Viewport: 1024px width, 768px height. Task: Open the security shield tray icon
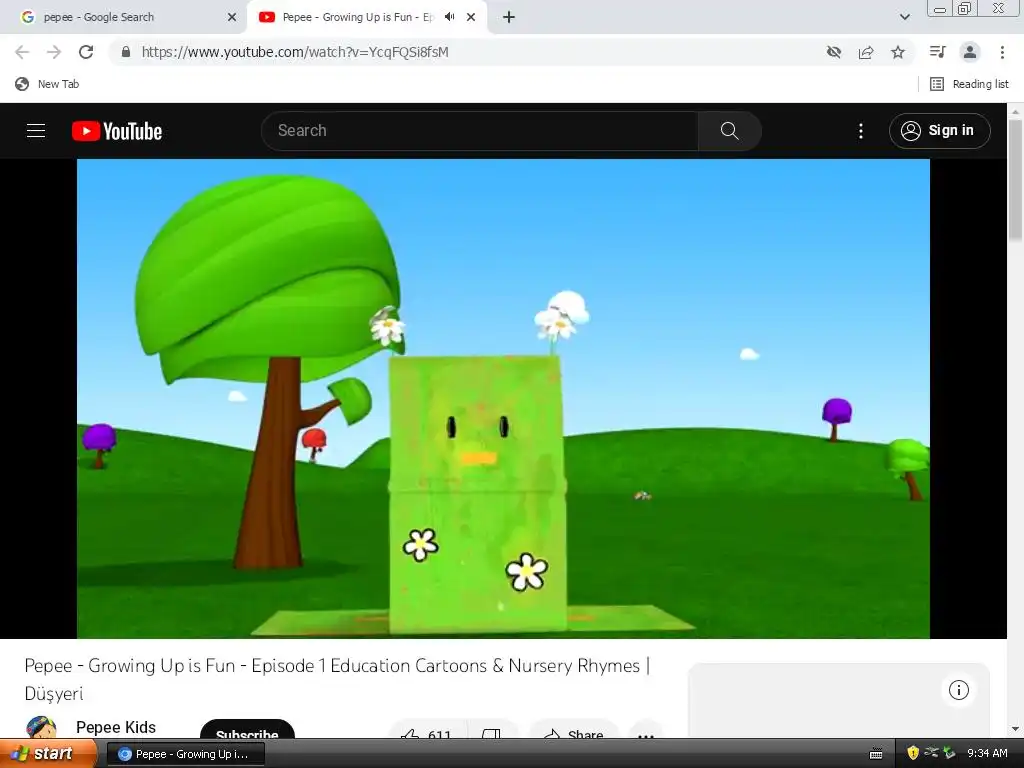tap(913, 754)
